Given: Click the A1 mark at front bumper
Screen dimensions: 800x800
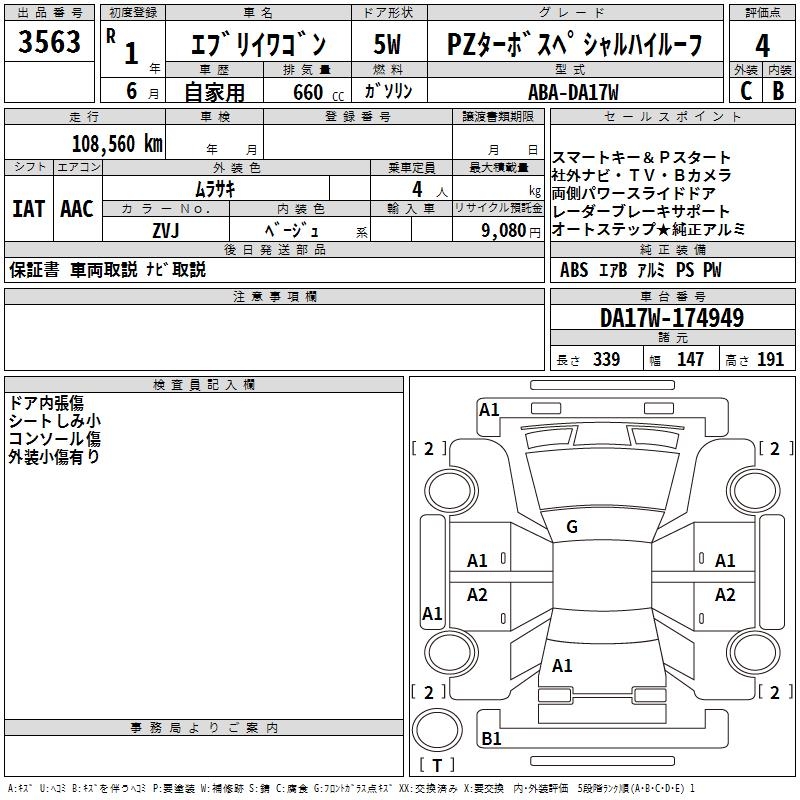Looking at the screenshot, I should click(489, 409).
